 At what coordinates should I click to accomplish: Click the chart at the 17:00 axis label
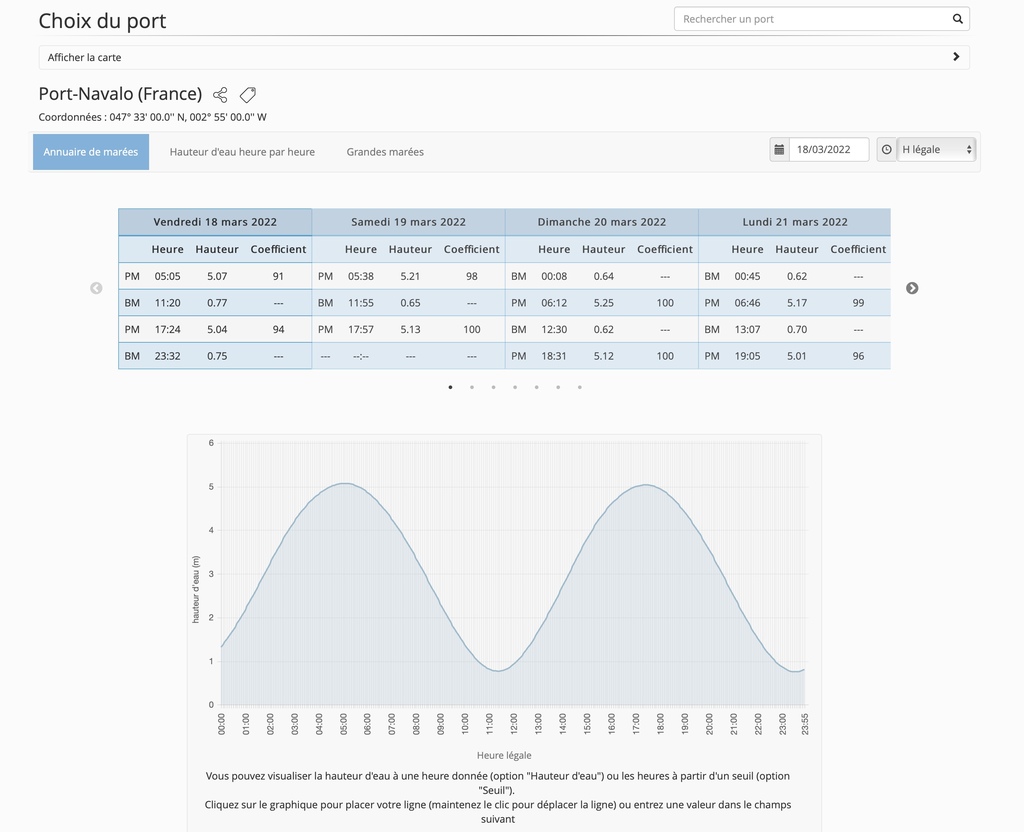tap(636, 724)
